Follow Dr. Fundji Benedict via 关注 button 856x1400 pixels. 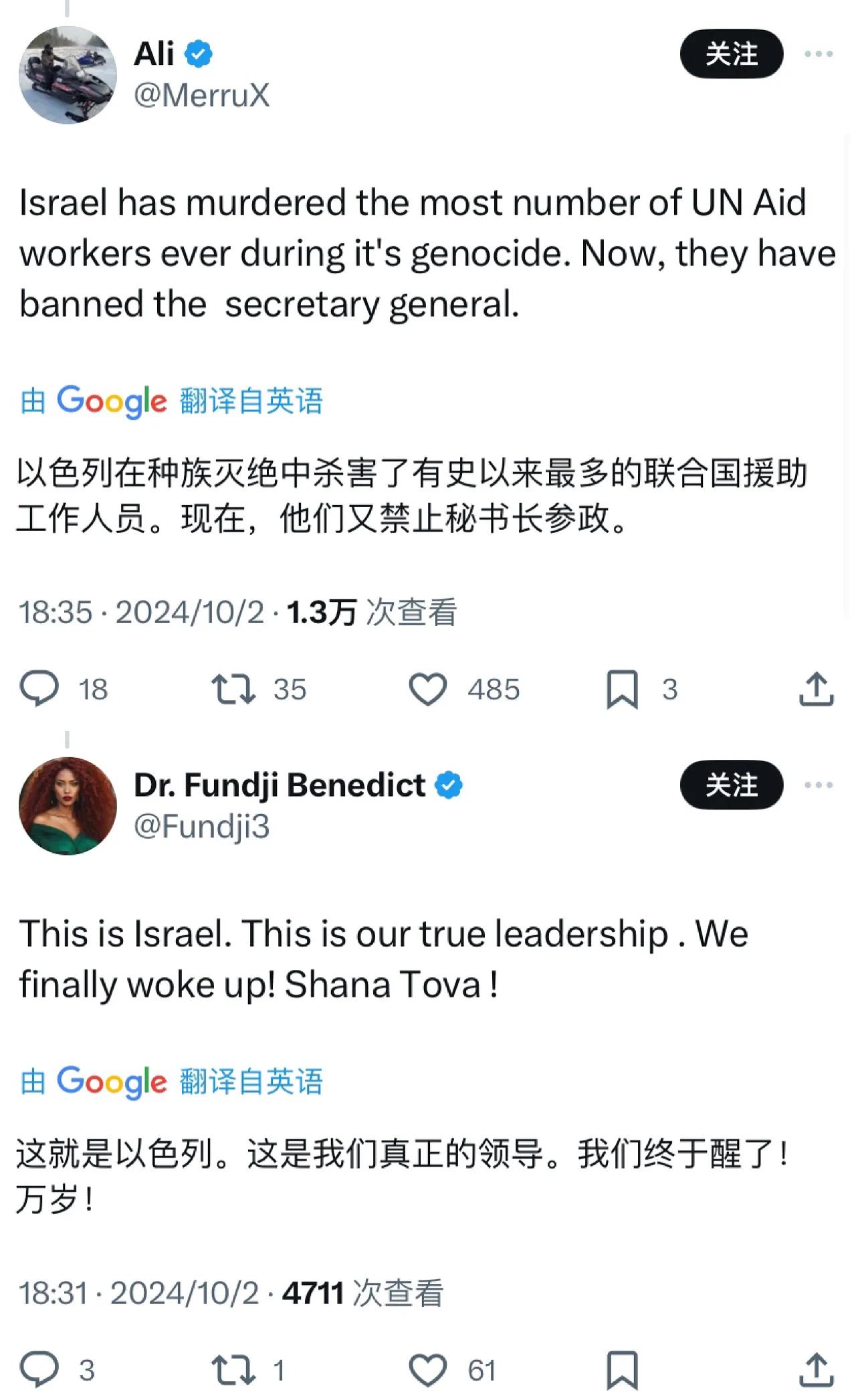click(x=731, y=785)
